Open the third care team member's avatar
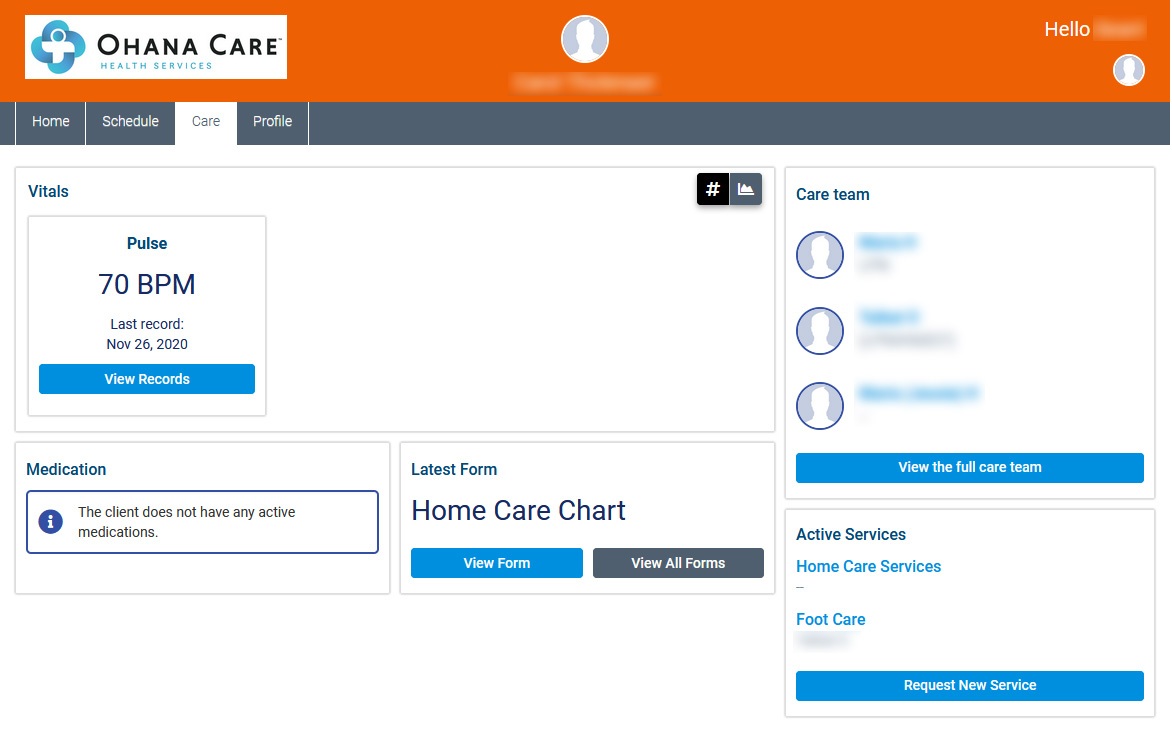This screenshot has height=746, width=1172. pos(820,406)
